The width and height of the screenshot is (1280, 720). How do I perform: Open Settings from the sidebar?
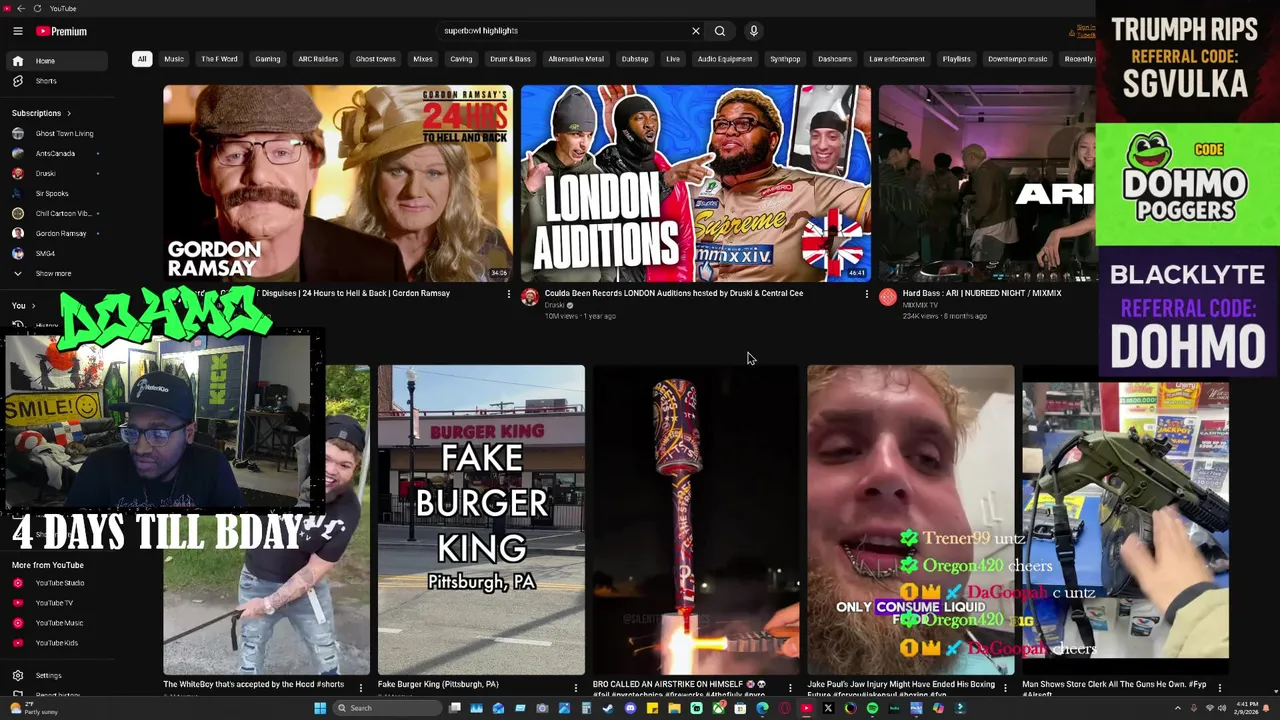pos(57,676)
